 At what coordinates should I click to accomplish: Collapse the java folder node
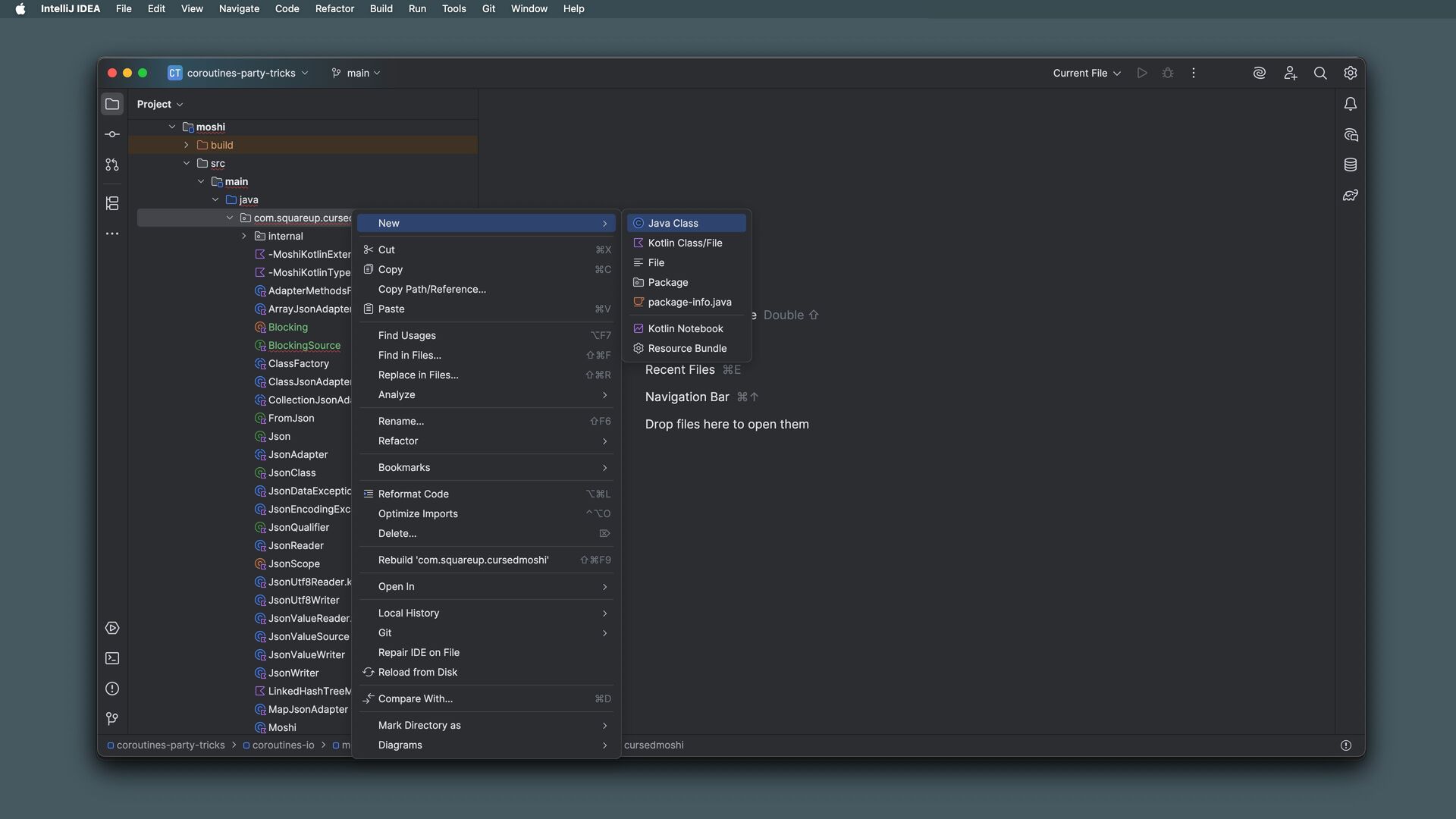215,200
